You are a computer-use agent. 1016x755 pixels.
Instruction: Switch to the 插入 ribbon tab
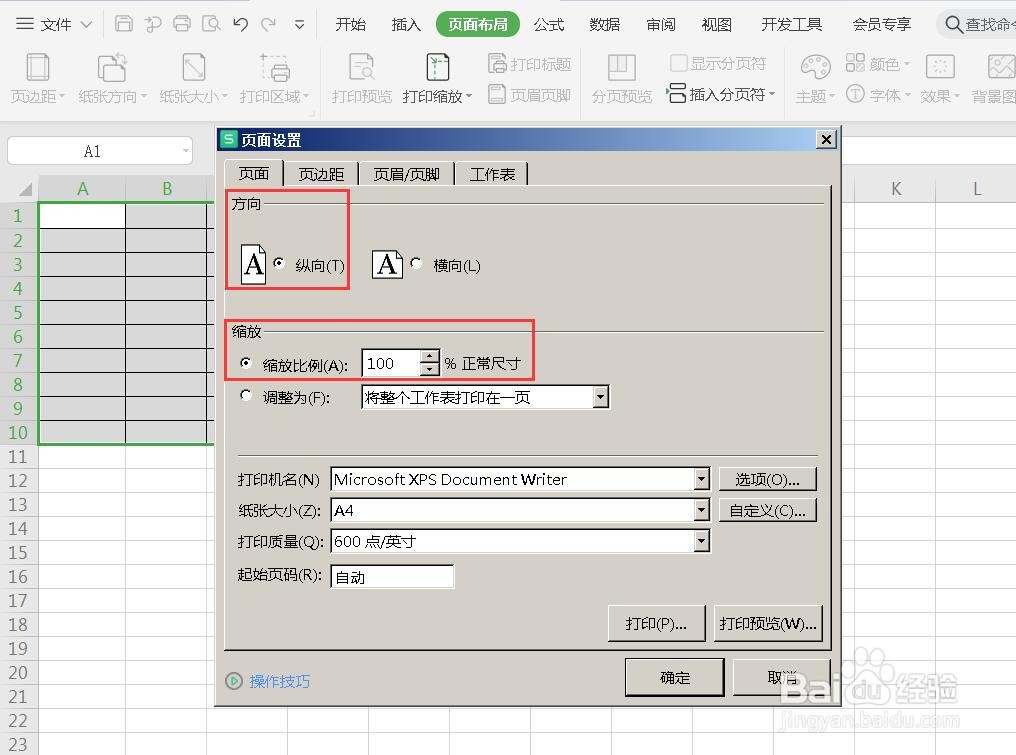pyautogui.click(x=406, y=25)
